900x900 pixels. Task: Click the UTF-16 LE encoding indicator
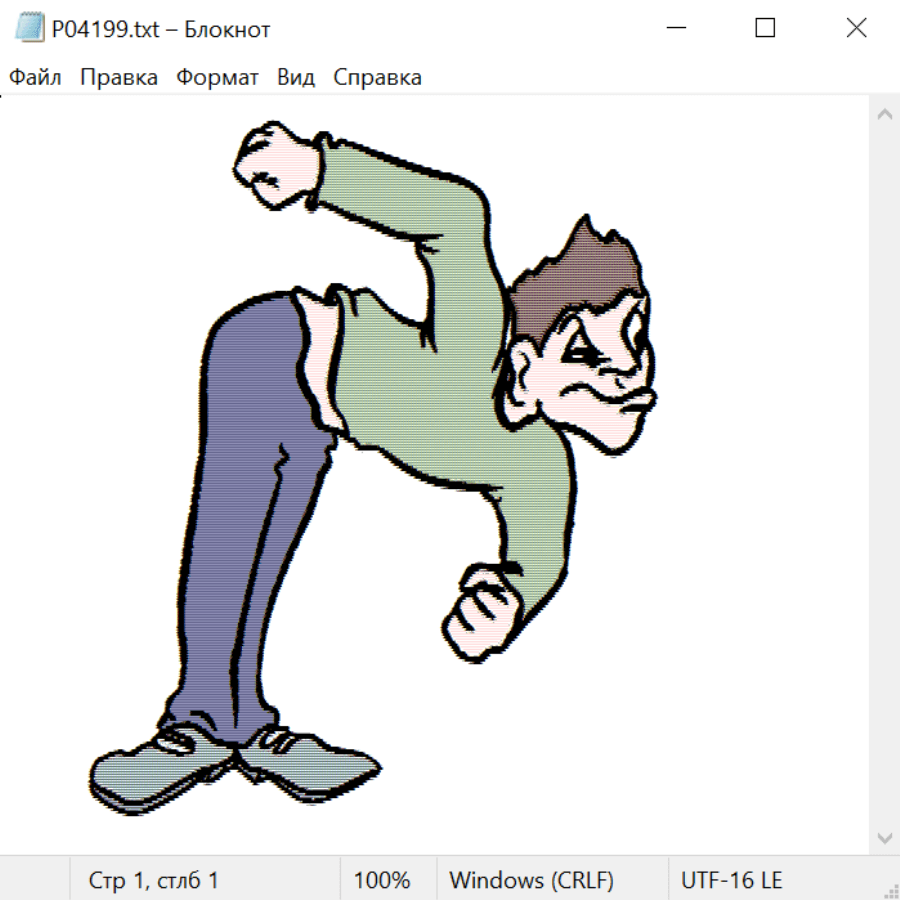coord(731,881)
